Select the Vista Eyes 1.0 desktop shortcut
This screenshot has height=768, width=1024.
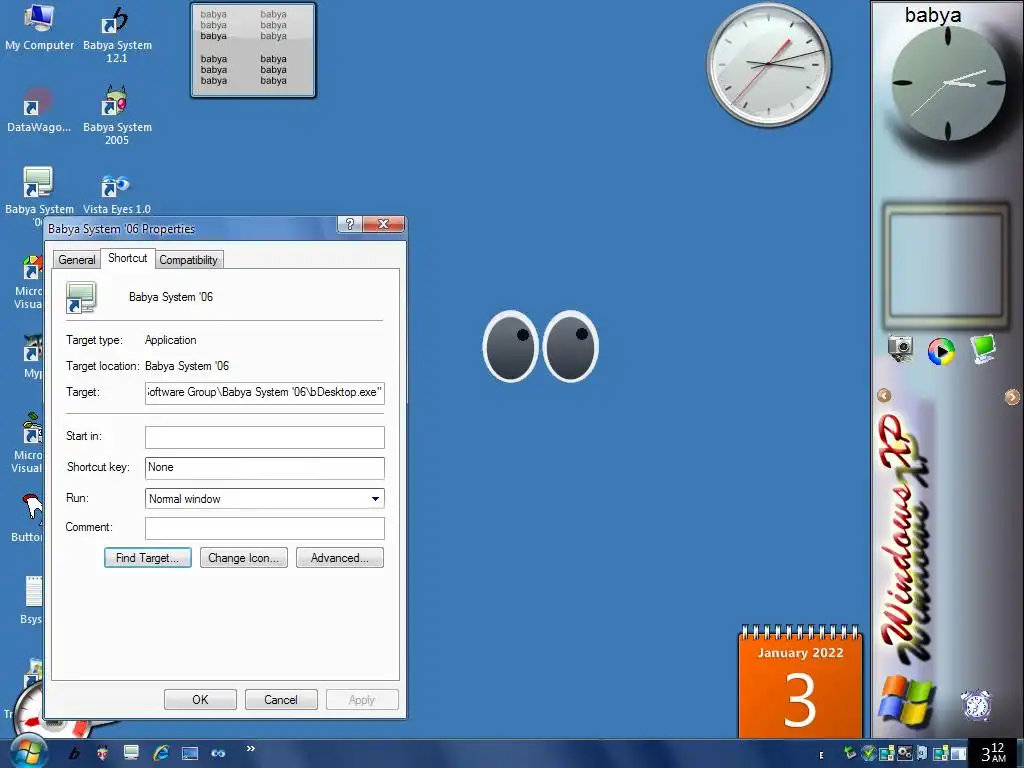point(116,195)
